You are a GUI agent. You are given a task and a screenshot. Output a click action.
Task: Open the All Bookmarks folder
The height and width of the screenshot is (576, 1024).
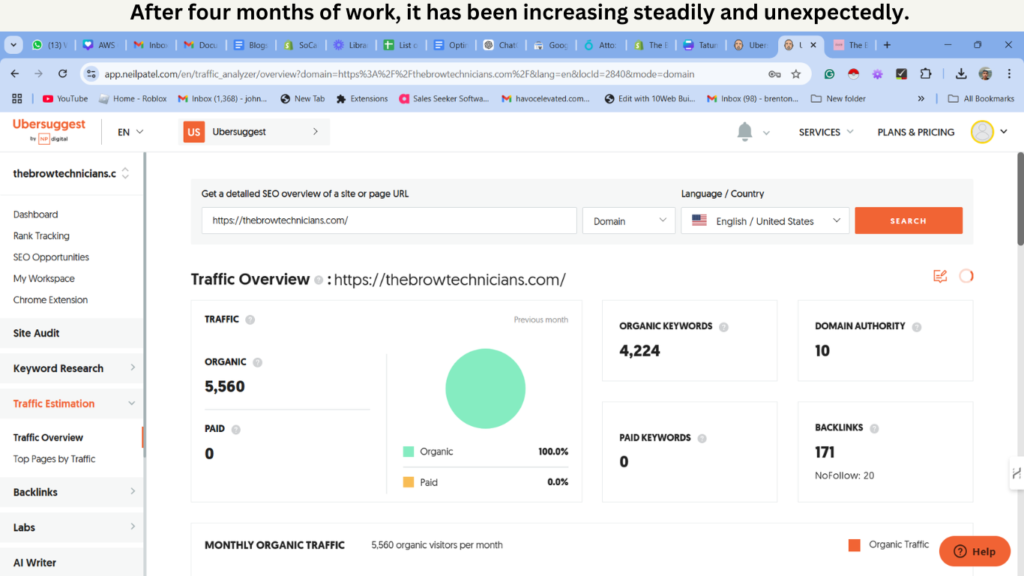[x=981, y=99]
